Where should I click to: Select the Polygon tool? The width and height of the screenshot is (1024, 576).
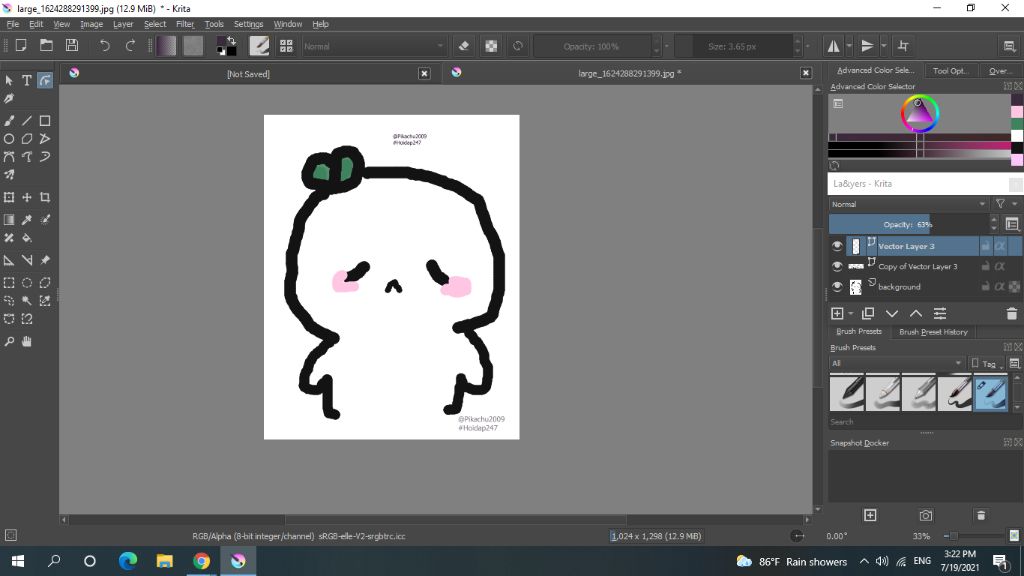coord(27,139)
